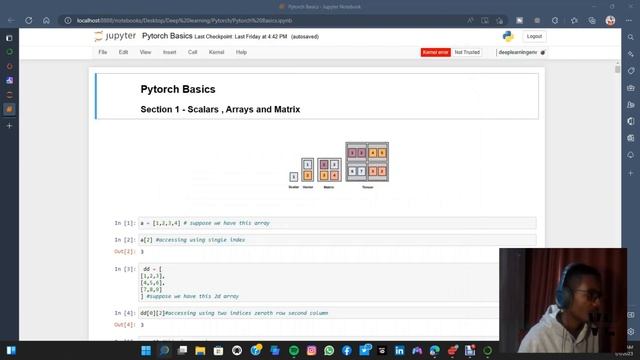Open Microsoft Store from taskbar

tap(218, 351)
